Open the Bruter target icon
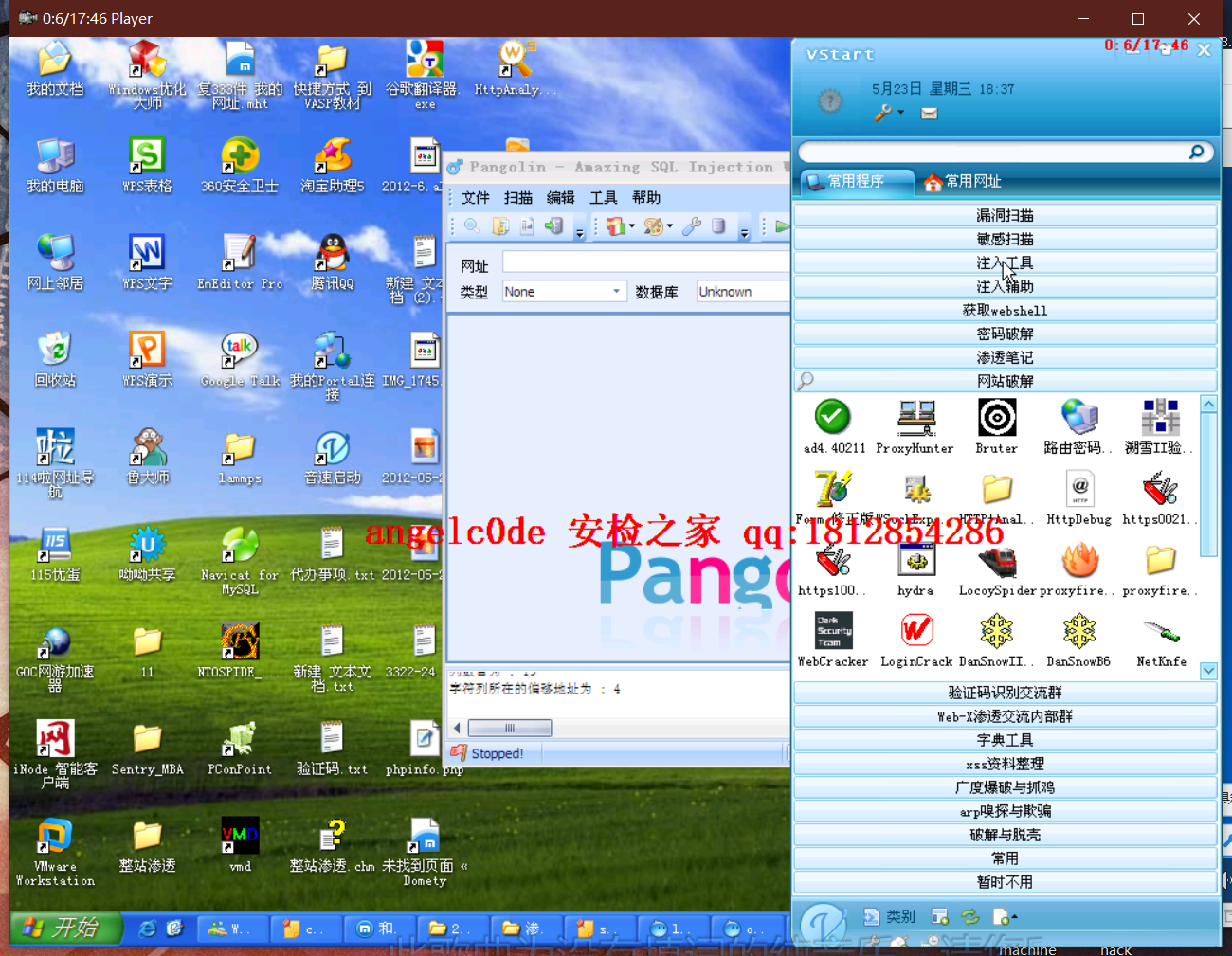Screen dimensions: 1232x956 [x=997, y=417]
